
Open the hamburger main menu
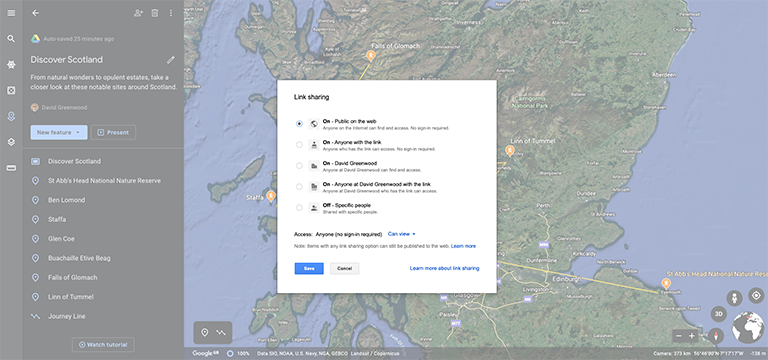point(11,13)
